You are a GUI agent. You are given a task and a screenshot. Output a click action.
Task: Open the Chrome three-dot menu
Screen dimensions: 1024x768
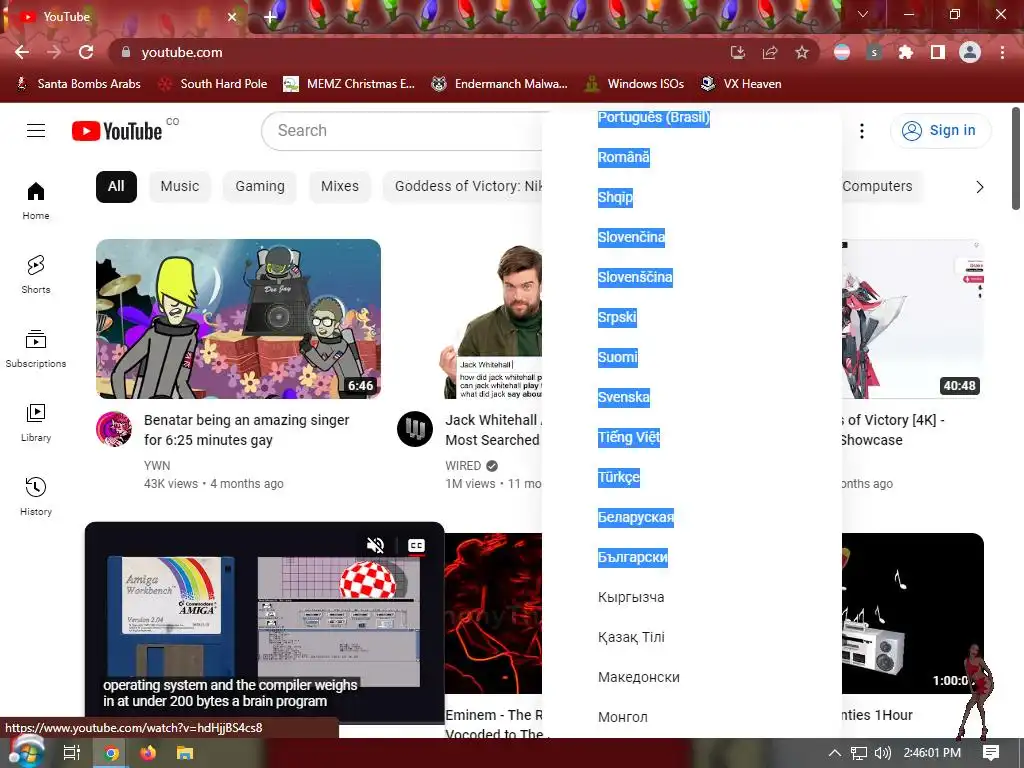click(1002, 52)
